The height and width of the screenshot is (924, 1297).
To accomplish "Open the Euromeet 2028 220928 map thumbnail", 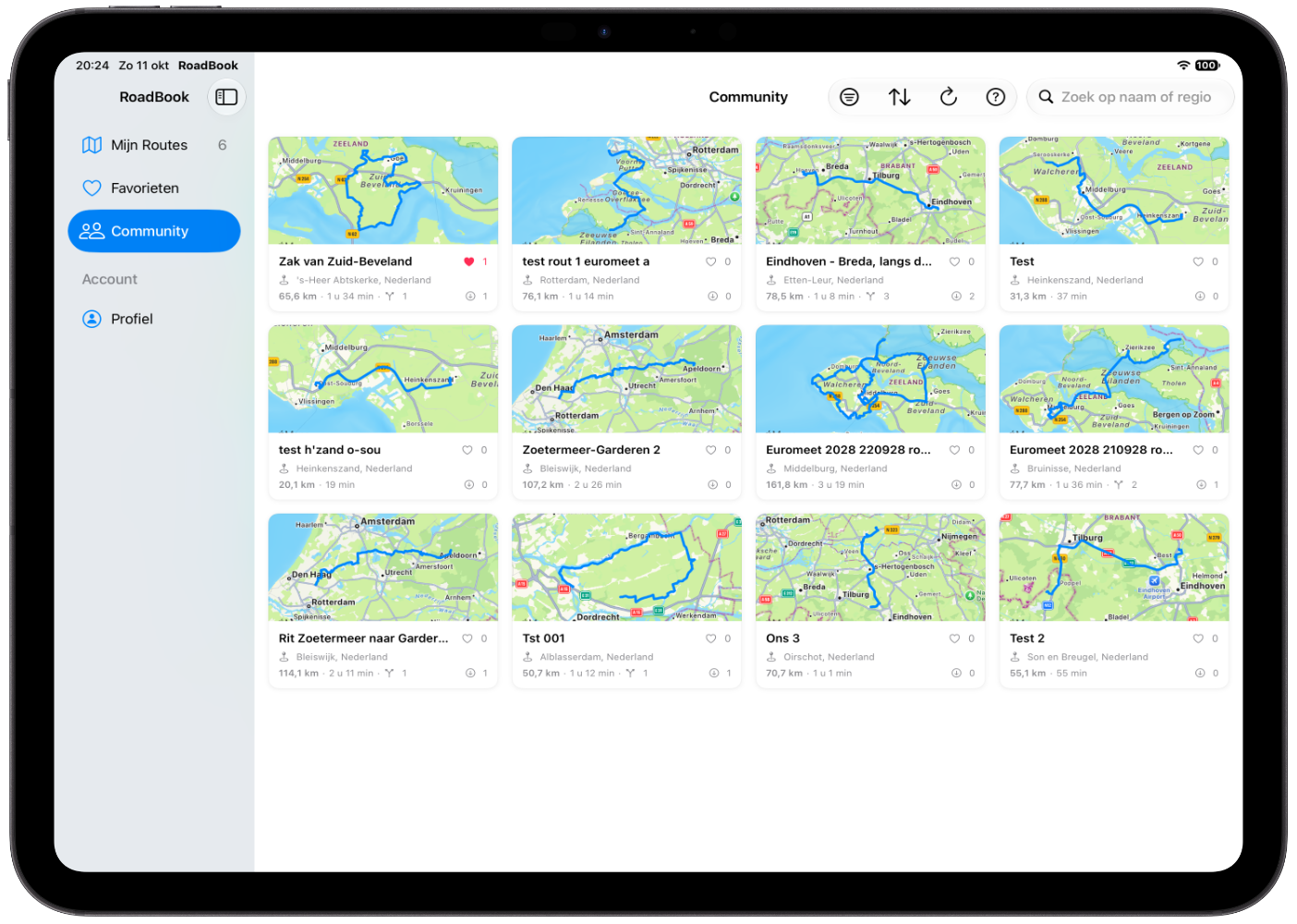I will coord(870,379).
